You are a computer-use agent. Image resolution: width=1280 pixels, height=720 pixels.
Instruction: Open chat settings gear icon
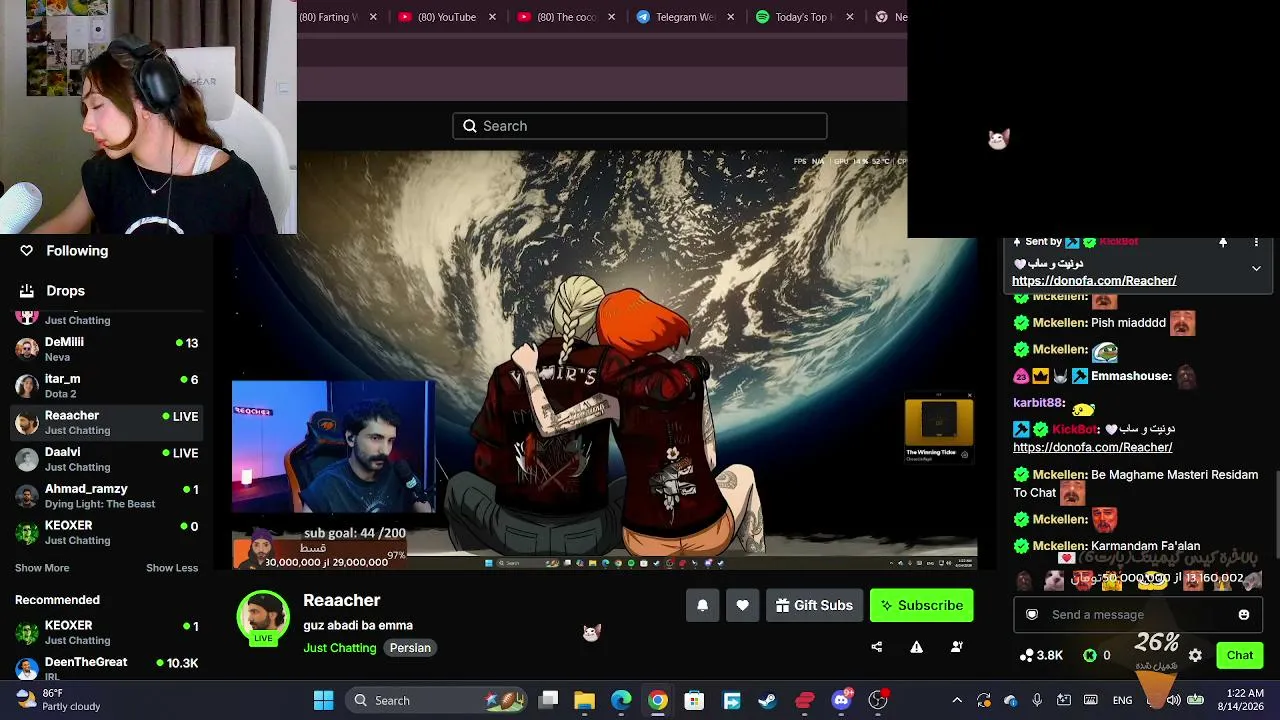point(1195,656)
